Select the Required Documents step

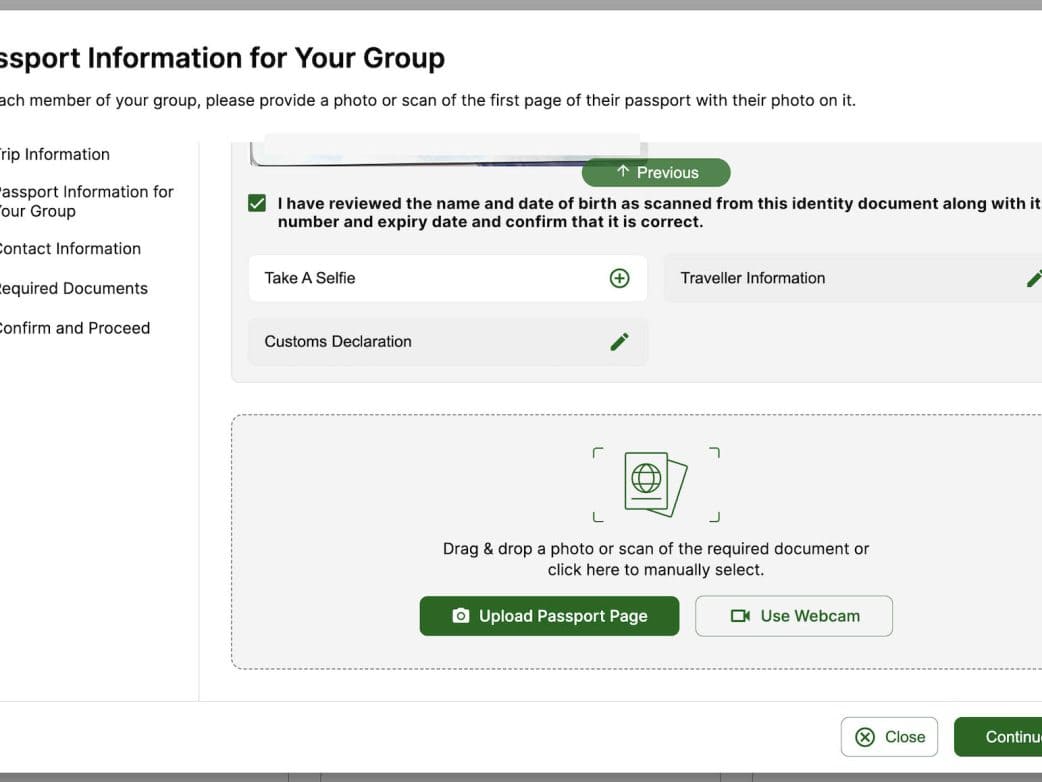click(x=73, y=289)
